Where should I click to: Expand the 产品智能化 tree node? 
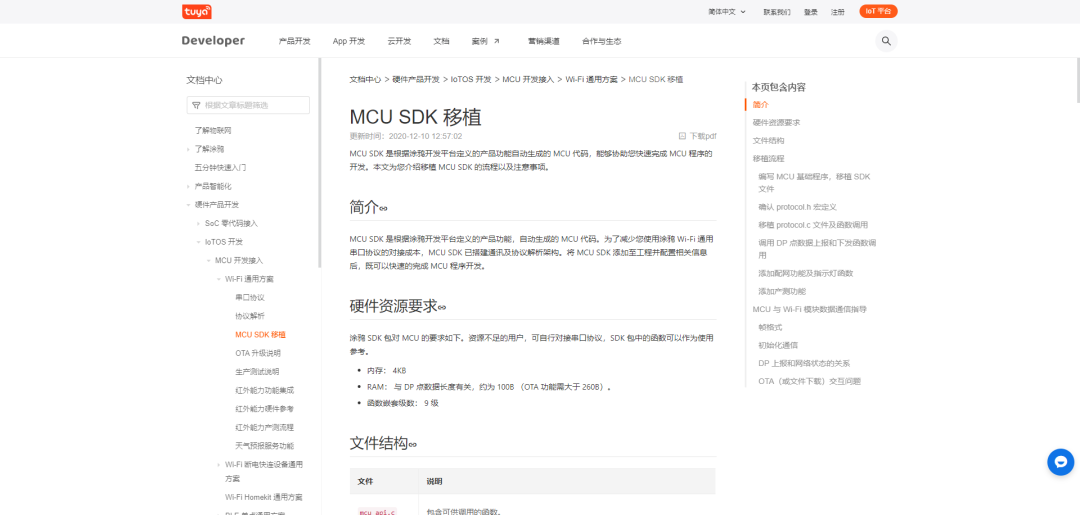(189, 187)
